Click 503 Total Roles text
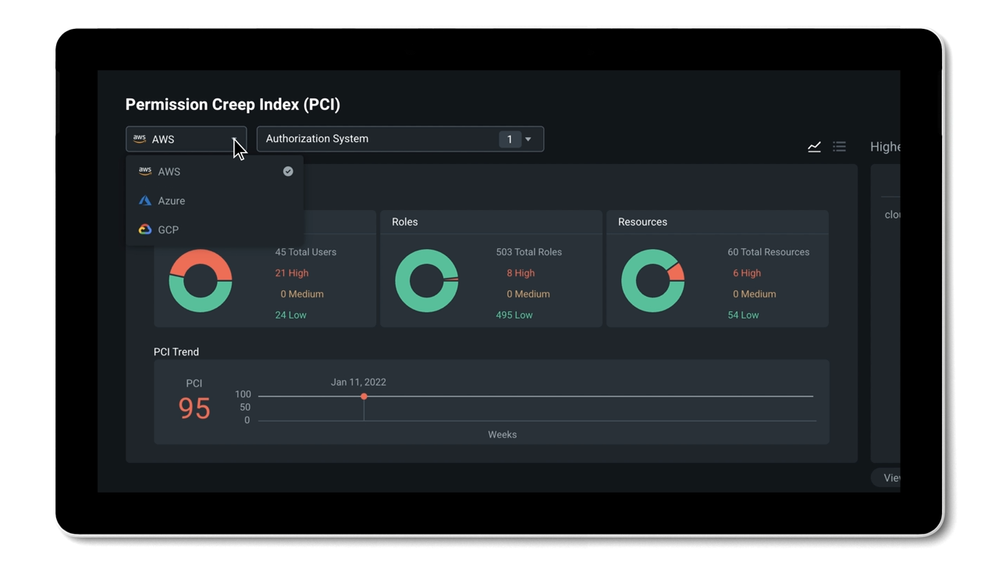The height and width of the screenshot is (562, 999). coord(529,252)
